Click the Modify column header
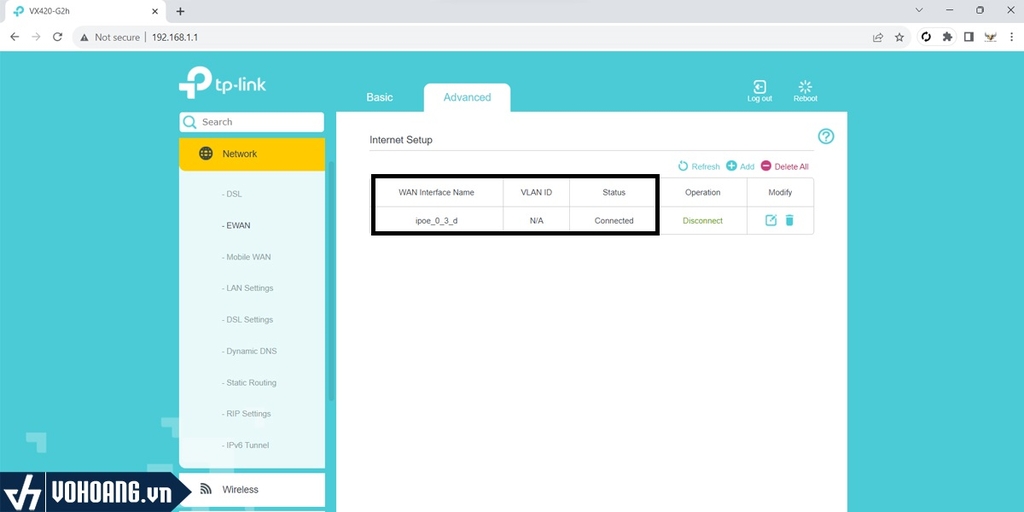The width and height of the screenshot is (1024, 512). [x=780, y=193]
